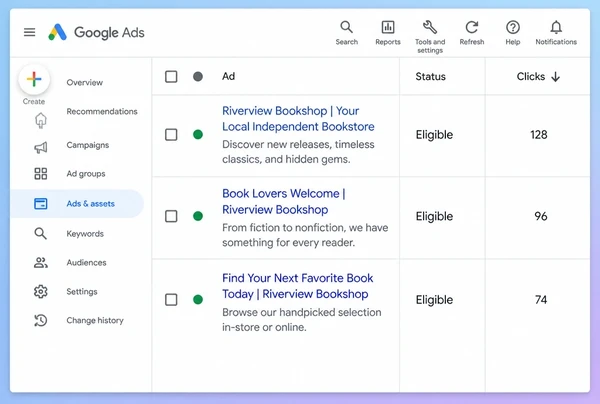Image resolution: width=600 pixels, height=404 pixels.
Task: Click the Keywords magnifier icon
Action: point(41,233)
